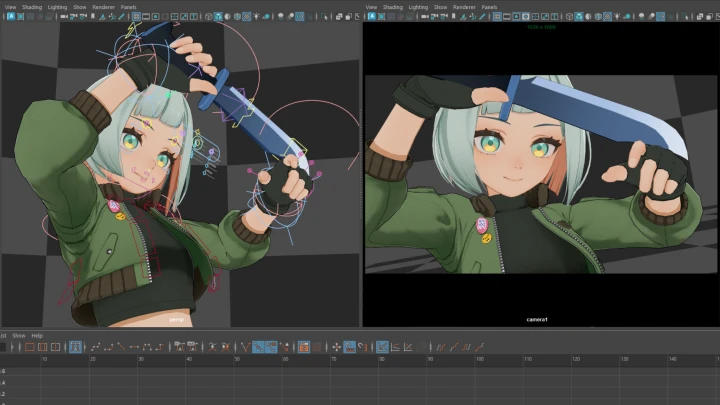Viewport: 720px width, 405px height.
Task: Open Shading menu in camera1 panel
Action: point(393,7)
